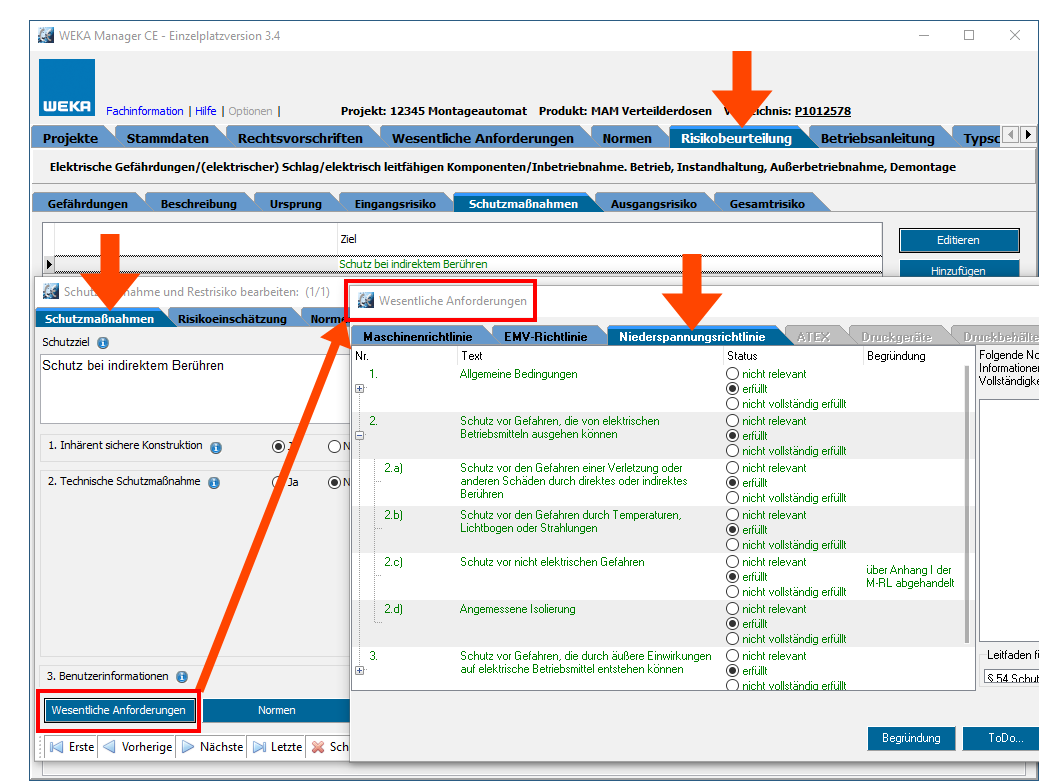Image resolution: width=1039 pixels, height=781 pixels.
Task: Go to previous record with Vorherige
Action: [x=137, y=747]
